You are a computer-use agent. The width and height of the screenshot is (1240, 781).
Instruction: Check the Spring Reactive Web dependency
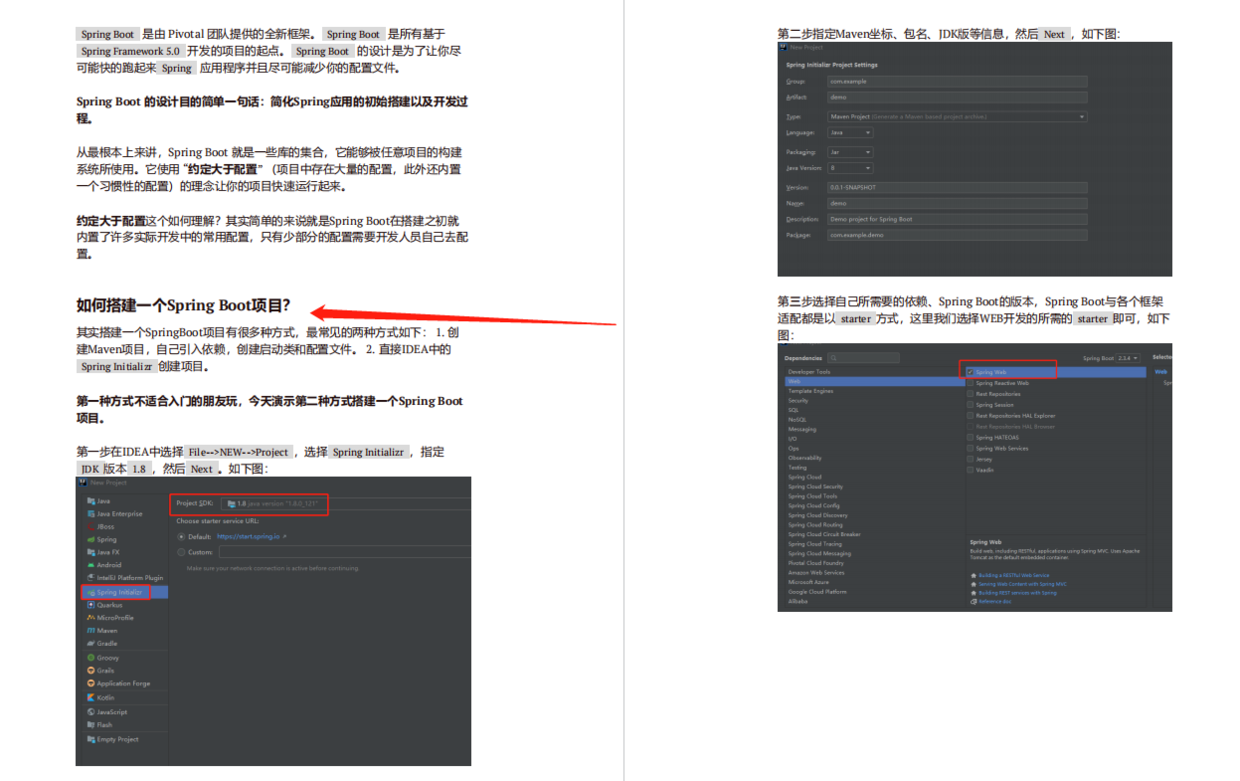(971, 383)
